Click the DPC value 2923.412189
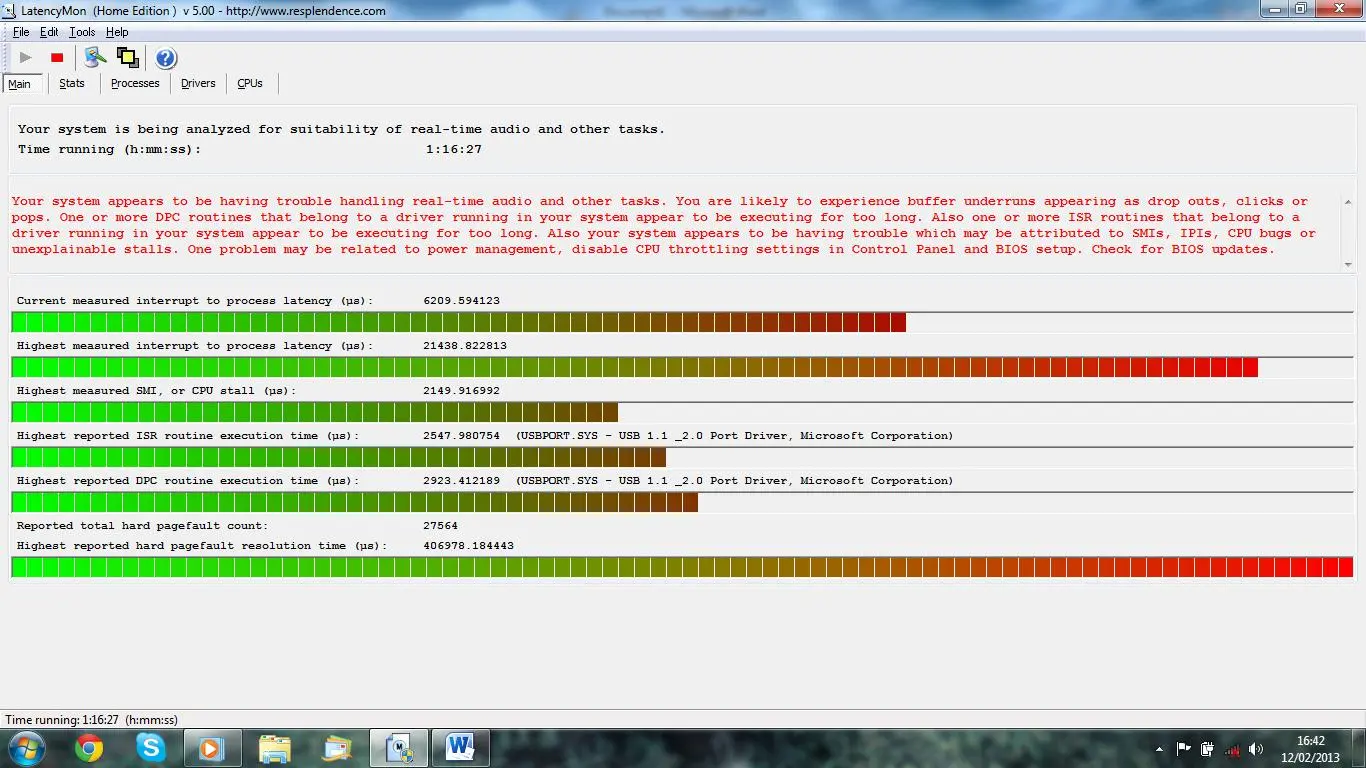This screenshot has height=768, width=1366. (x=461, y=481)
